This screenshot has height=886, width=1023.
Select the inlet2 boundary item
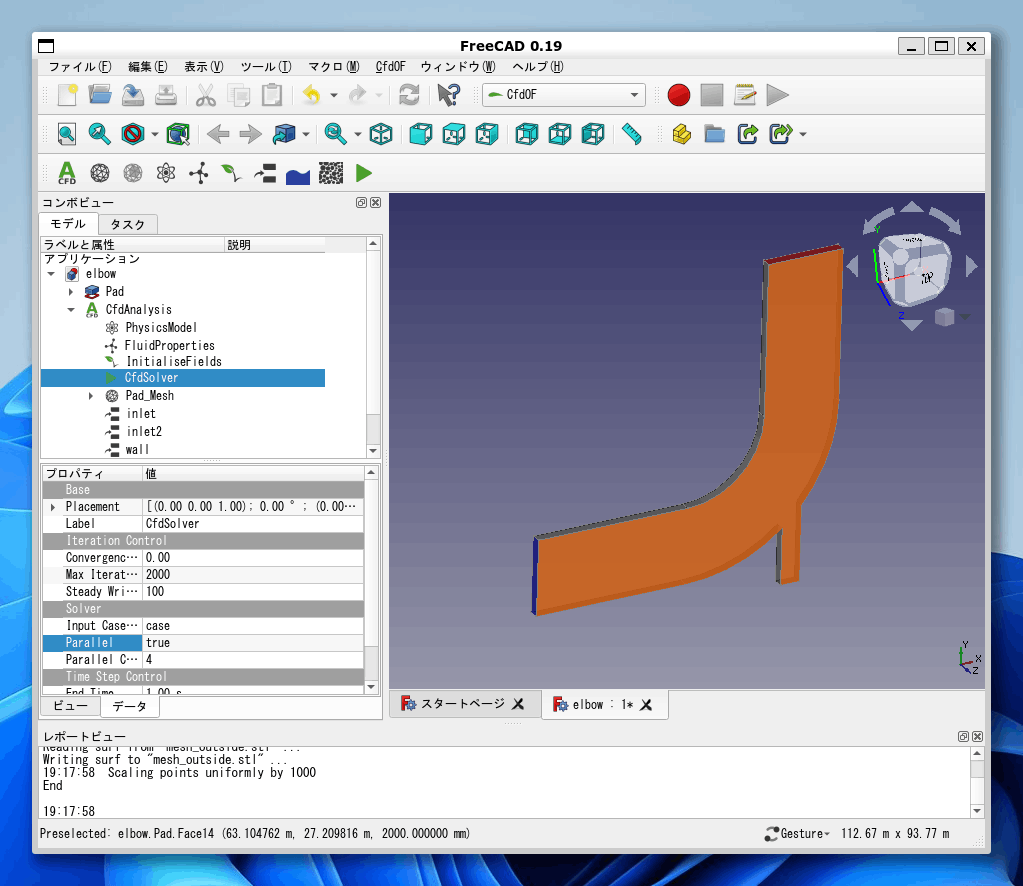144,432
